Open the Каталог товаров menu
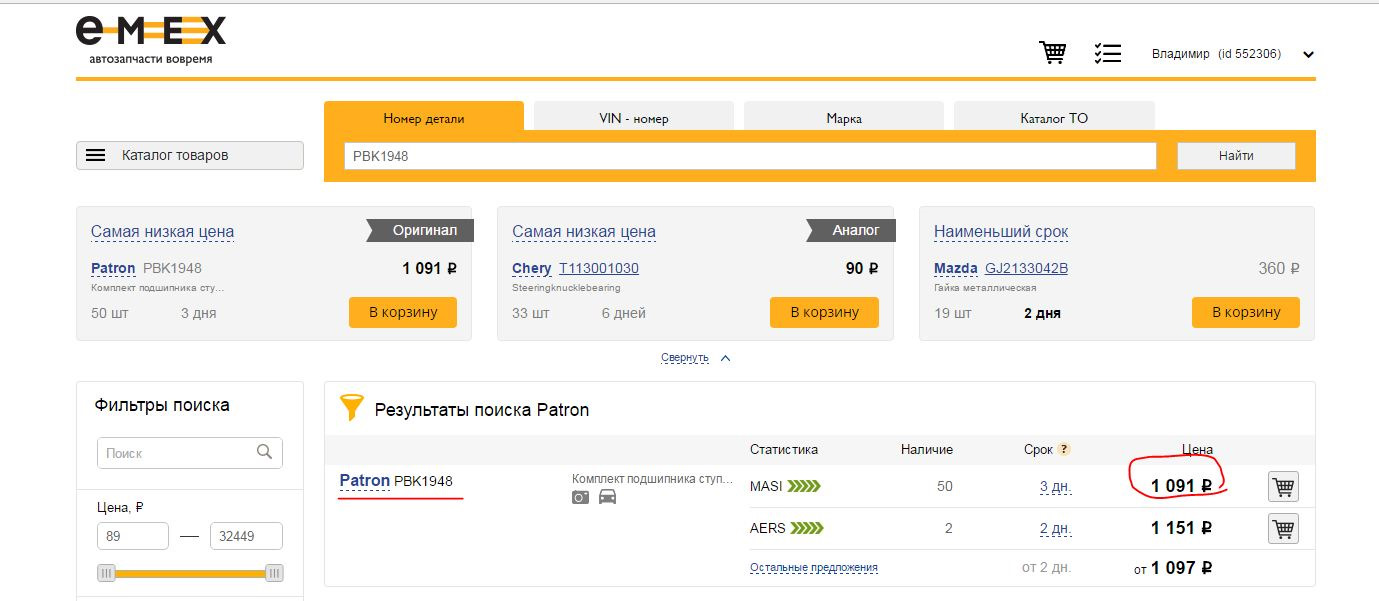 coord(190,155)
